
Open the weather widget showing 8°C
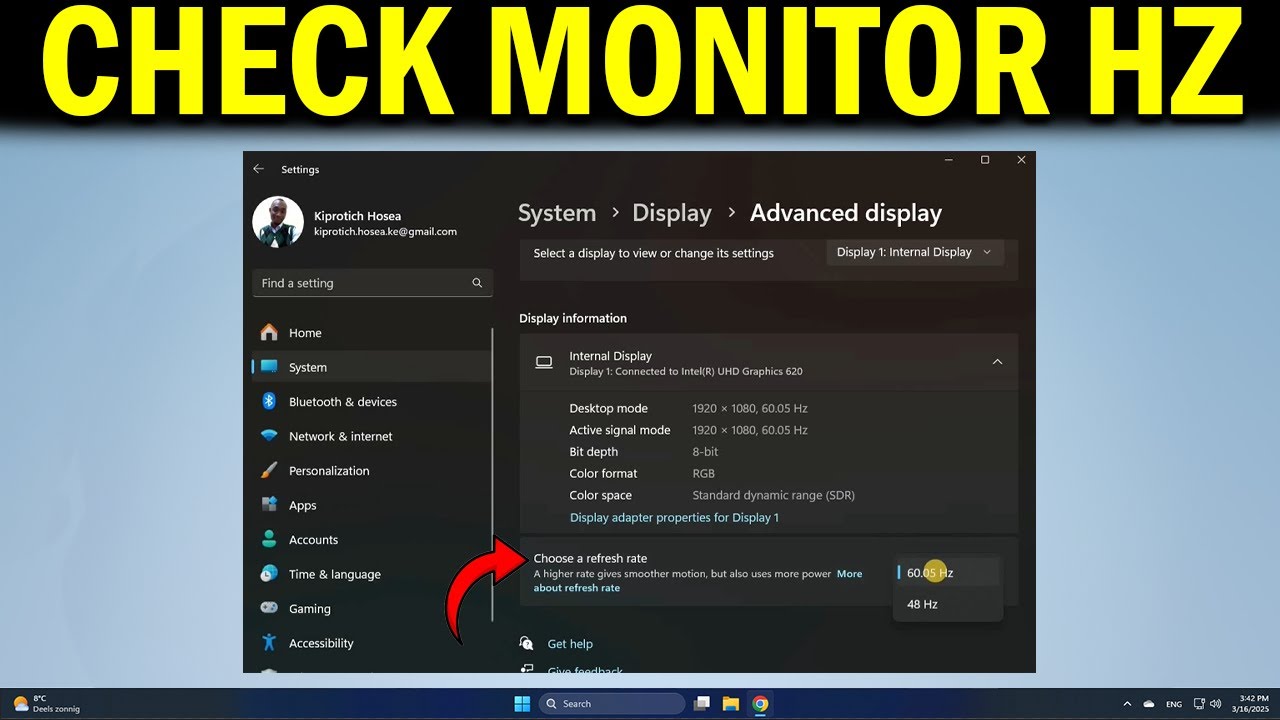46,704
